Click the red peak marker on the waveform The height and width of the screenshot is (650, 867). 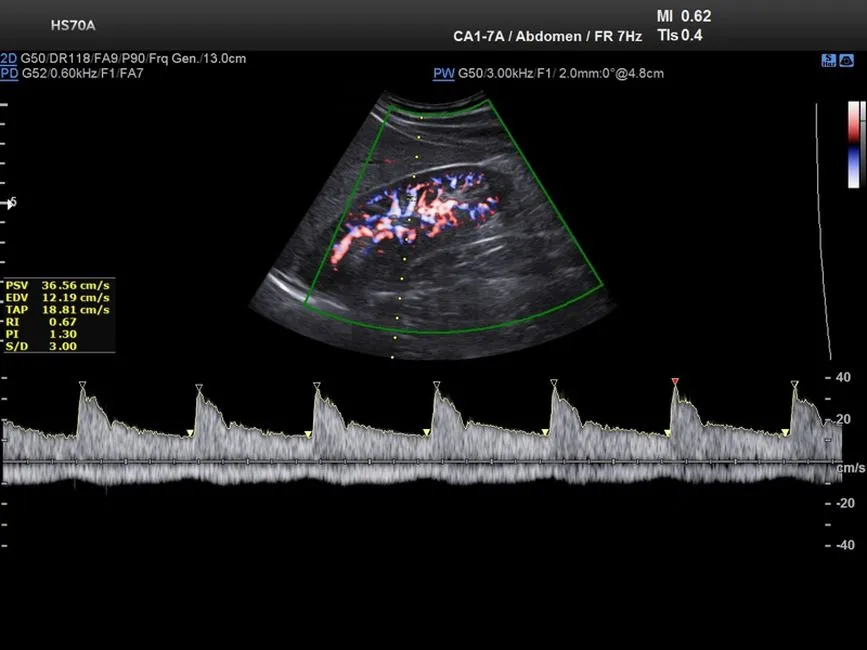(675, 382)
